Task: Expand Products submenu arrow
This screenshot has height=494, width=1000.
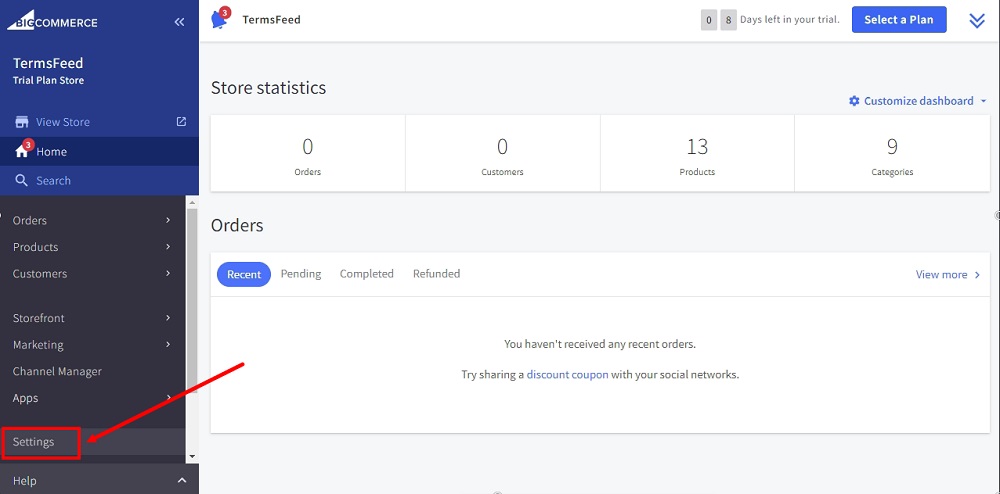Action: pyautogui.click(x=168, y=247)
